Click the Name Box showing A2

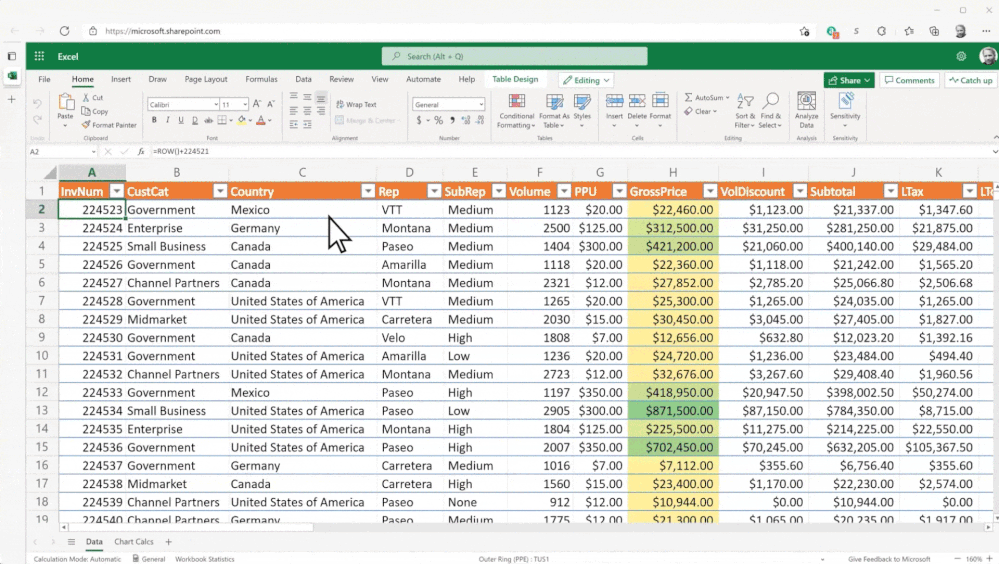coord(62,152)
